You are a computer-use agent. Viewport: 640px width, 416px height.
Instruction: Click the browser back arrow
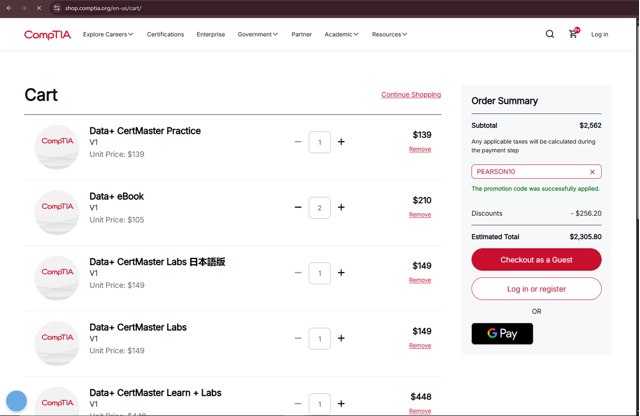coord(9,8)
